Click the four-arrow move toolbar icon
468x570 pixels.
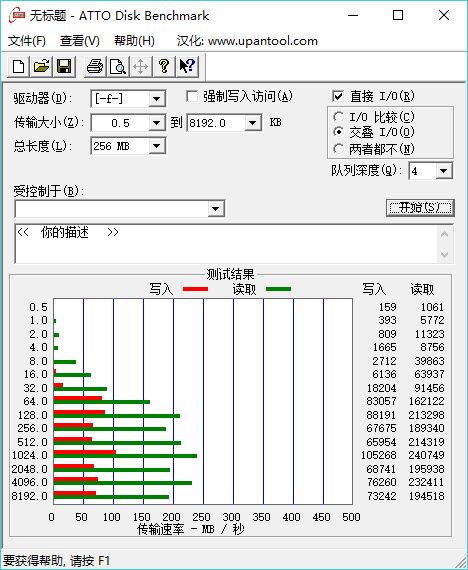[140, 67]
